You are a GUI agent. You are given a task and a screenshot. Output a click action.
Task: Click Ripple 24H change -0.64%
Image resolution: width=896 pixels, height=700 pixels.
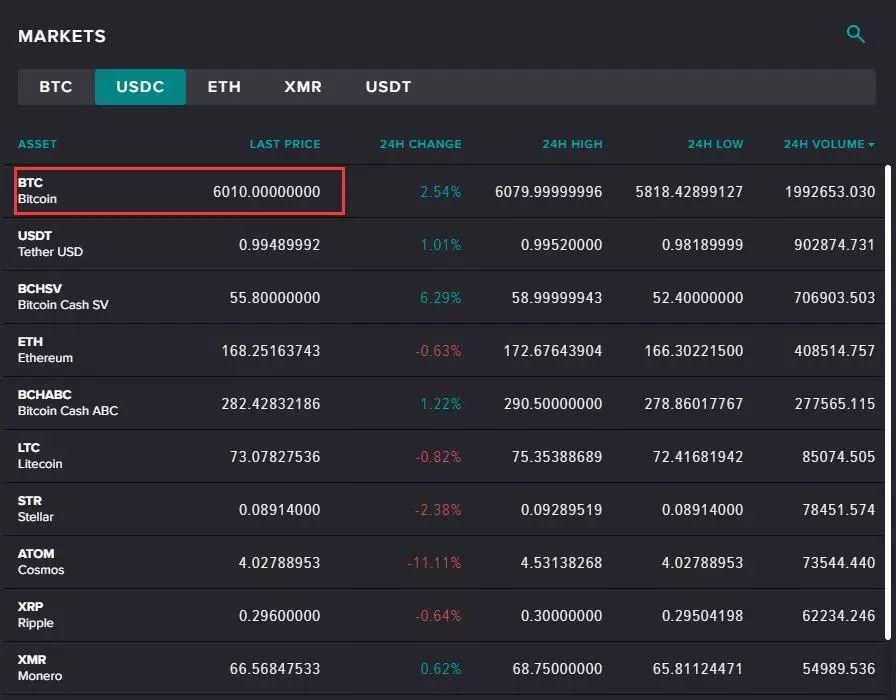coord(438,615)
